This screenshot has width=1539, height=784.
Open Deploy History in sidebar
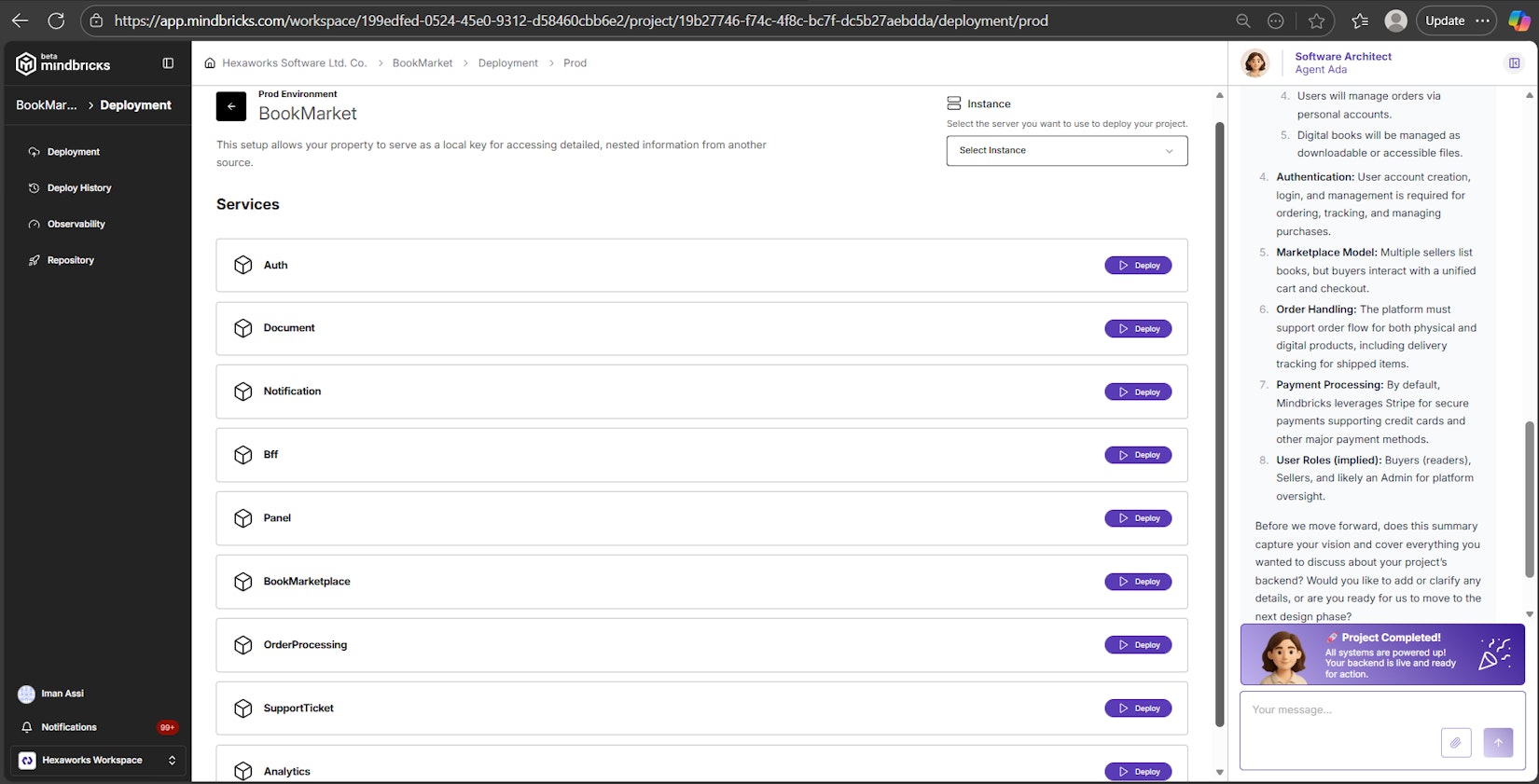pyautogui.click(x=79, y=188)
